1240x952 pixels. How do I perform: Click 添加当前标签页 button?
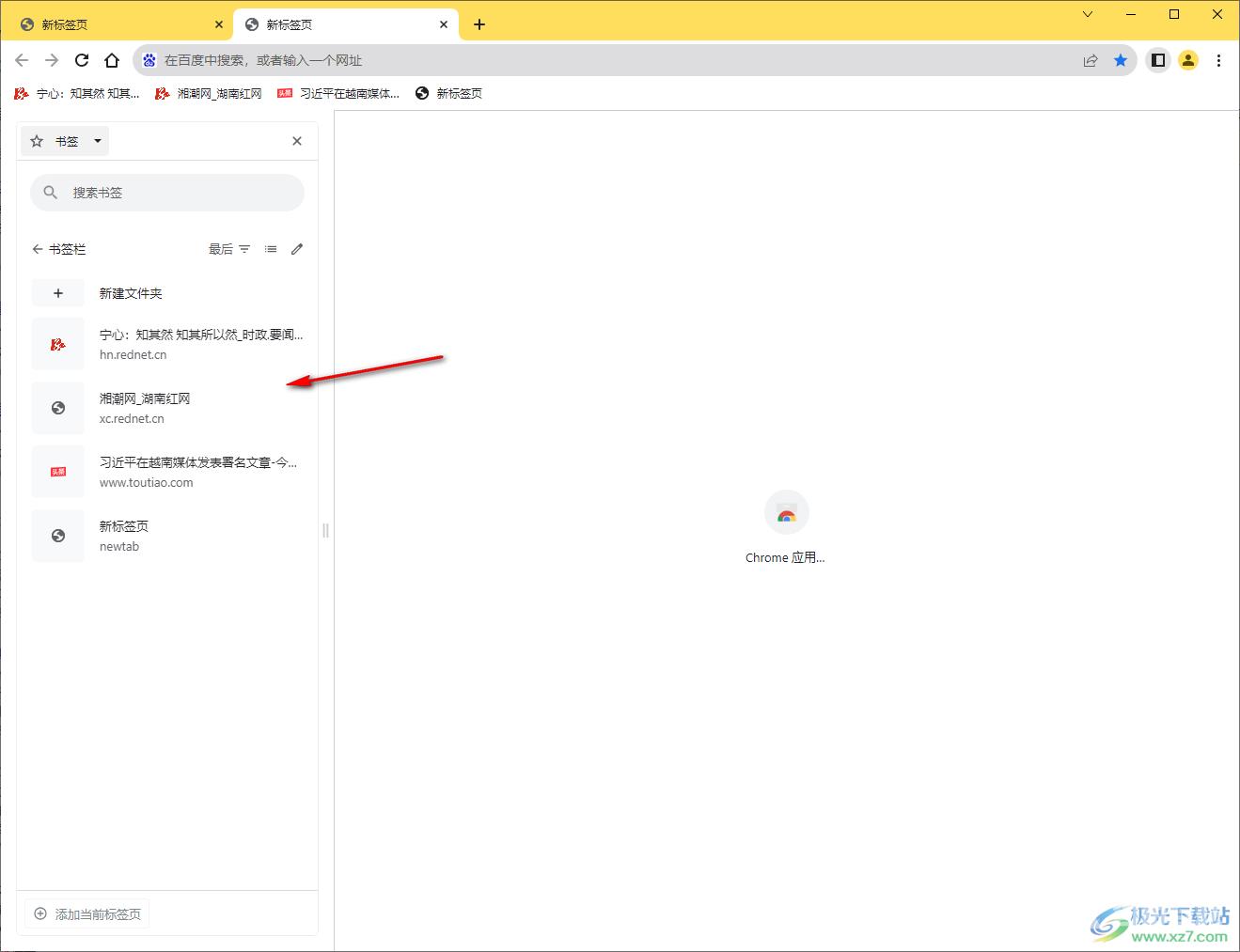(88, 914)
